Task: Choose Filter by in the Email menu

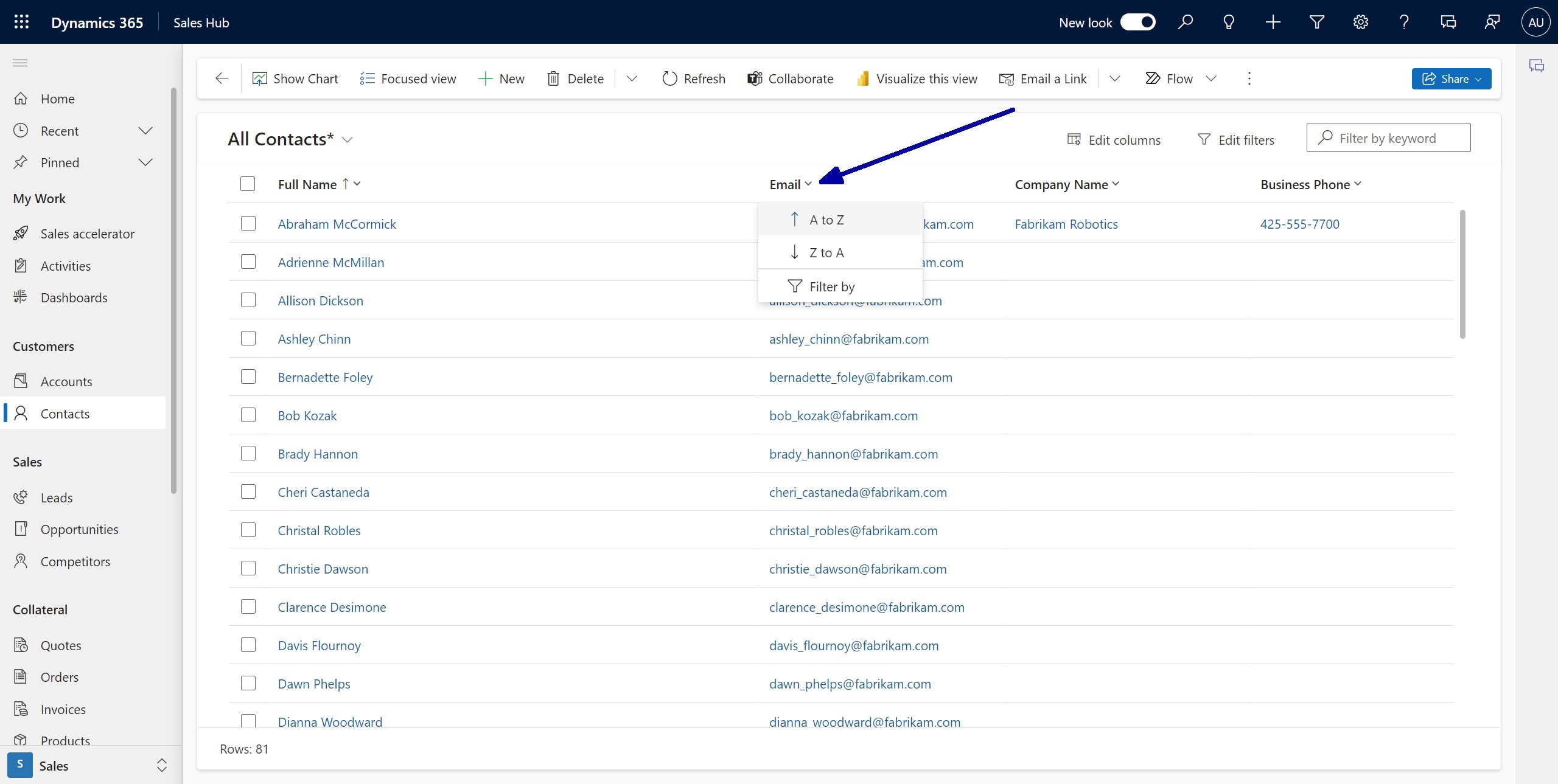Action: pyautogui.click(x=840, y=286)
